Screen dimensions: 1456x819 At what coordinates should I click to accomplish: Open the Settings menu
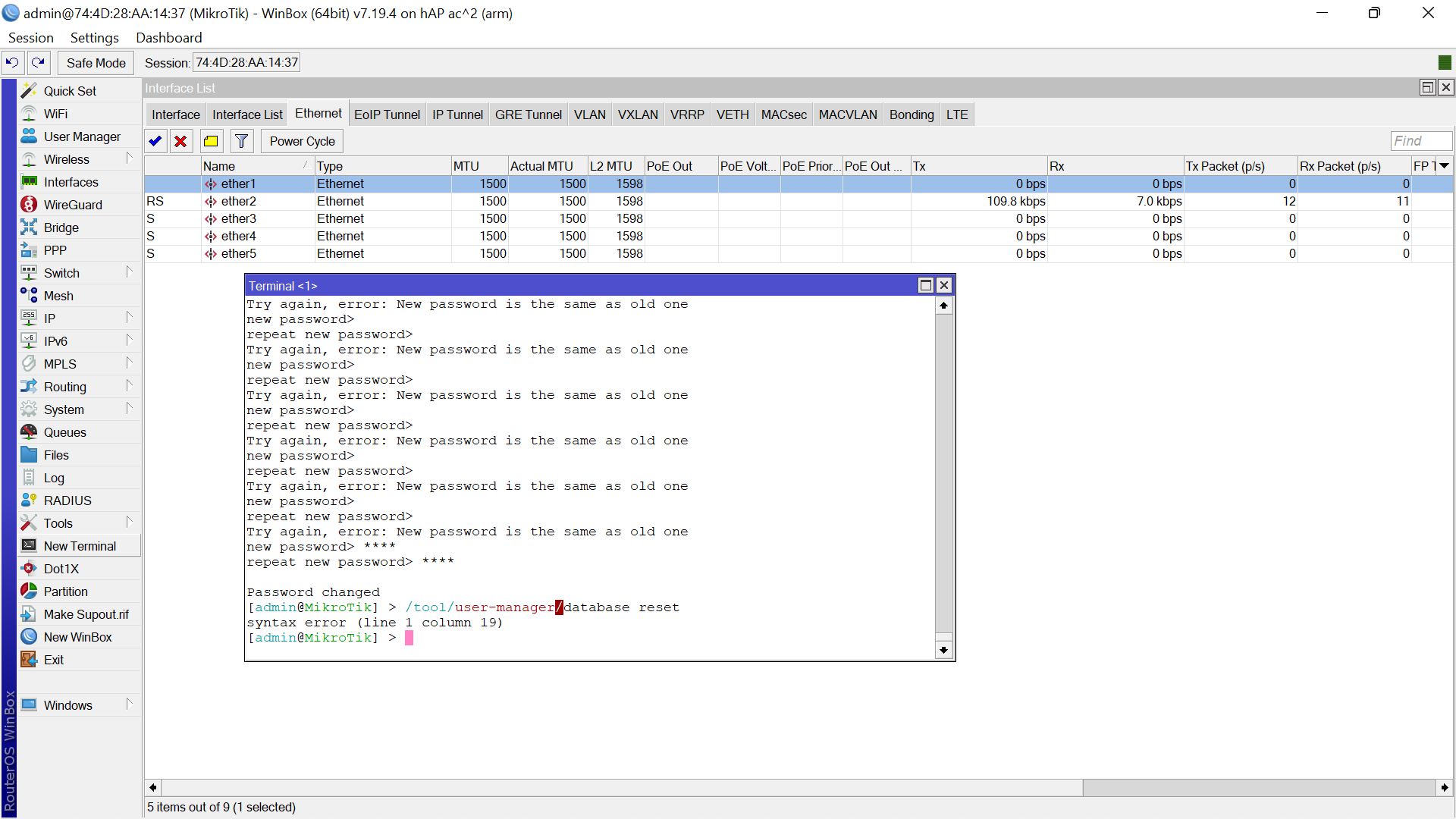[94, 38]
